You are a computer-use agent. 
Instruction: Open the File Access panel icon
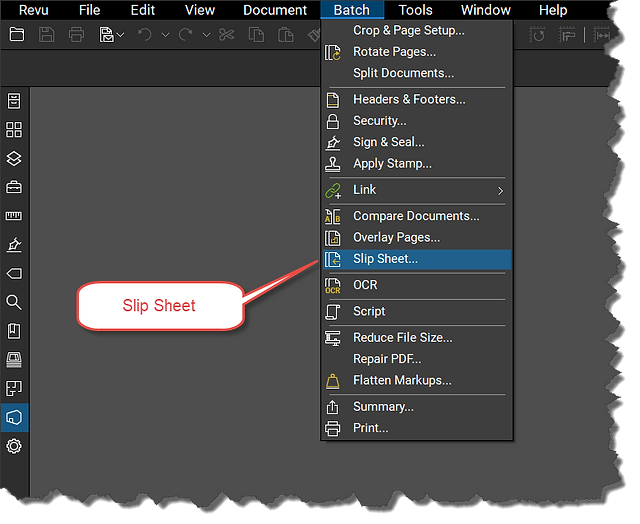(x=14, y=101)
